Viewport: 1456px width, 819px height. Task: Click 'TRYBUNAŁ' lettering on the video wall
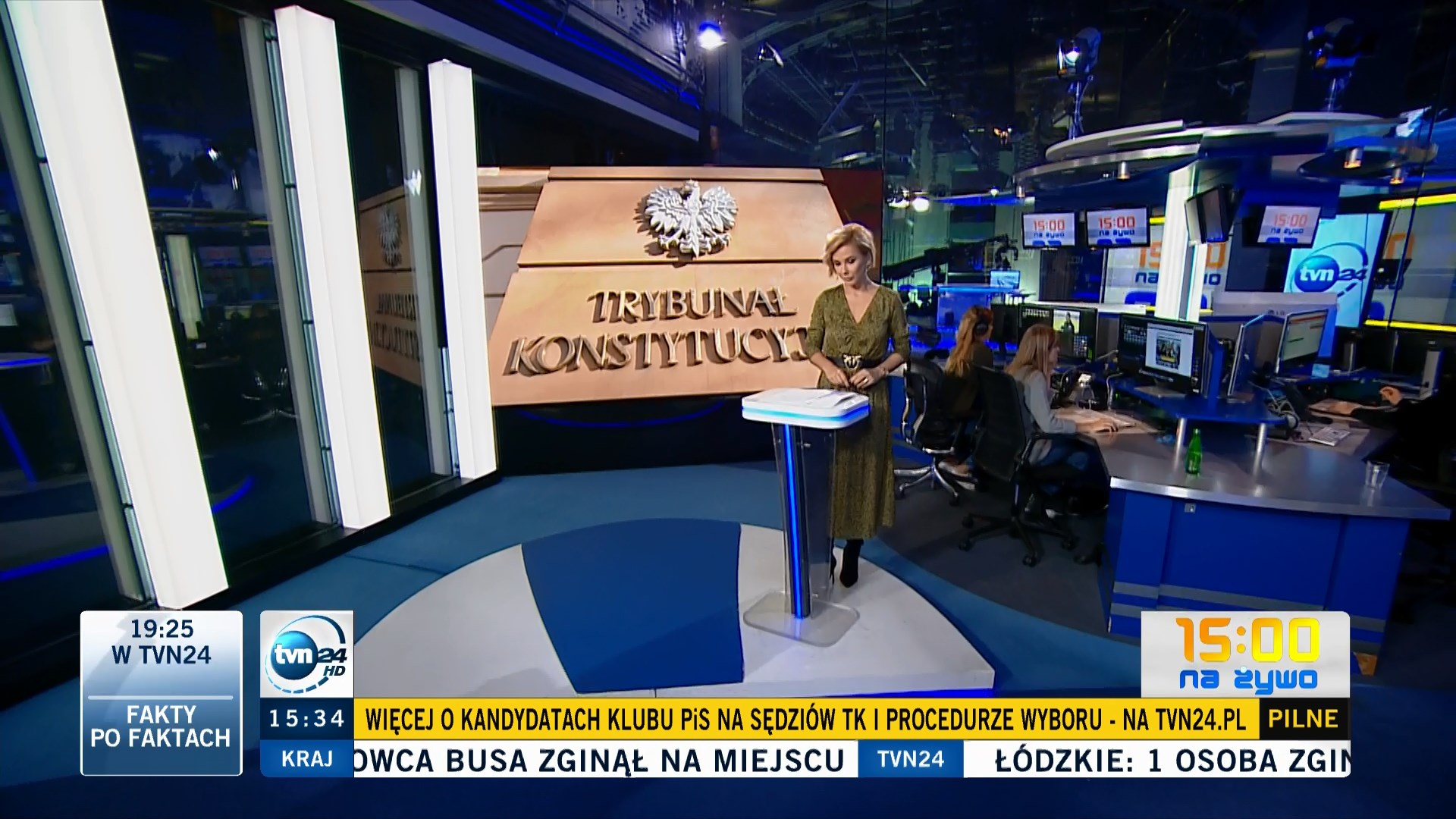[x=691, y=305]
